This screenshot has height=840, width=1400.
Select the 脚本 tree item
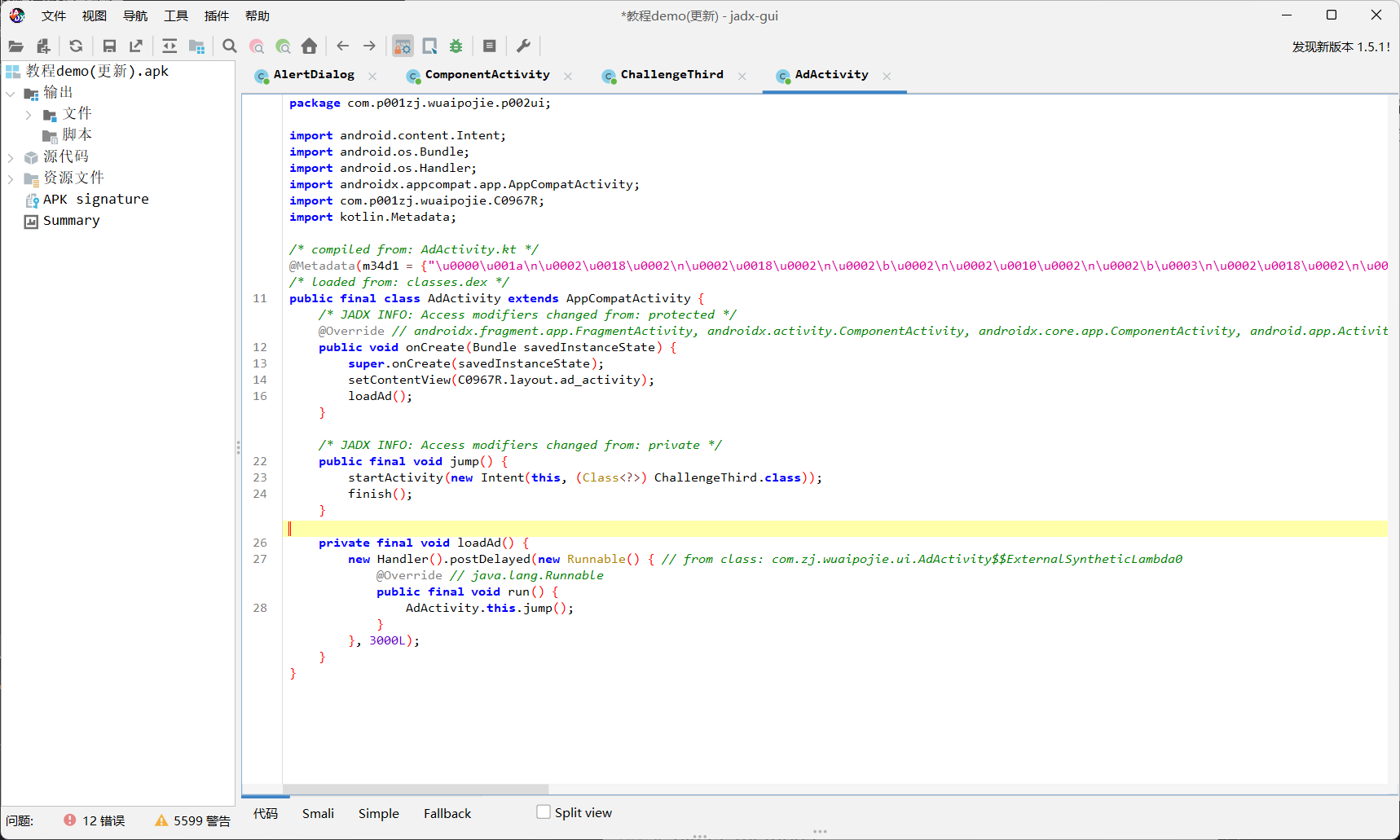pyautogui.click(x=77, y=134)
